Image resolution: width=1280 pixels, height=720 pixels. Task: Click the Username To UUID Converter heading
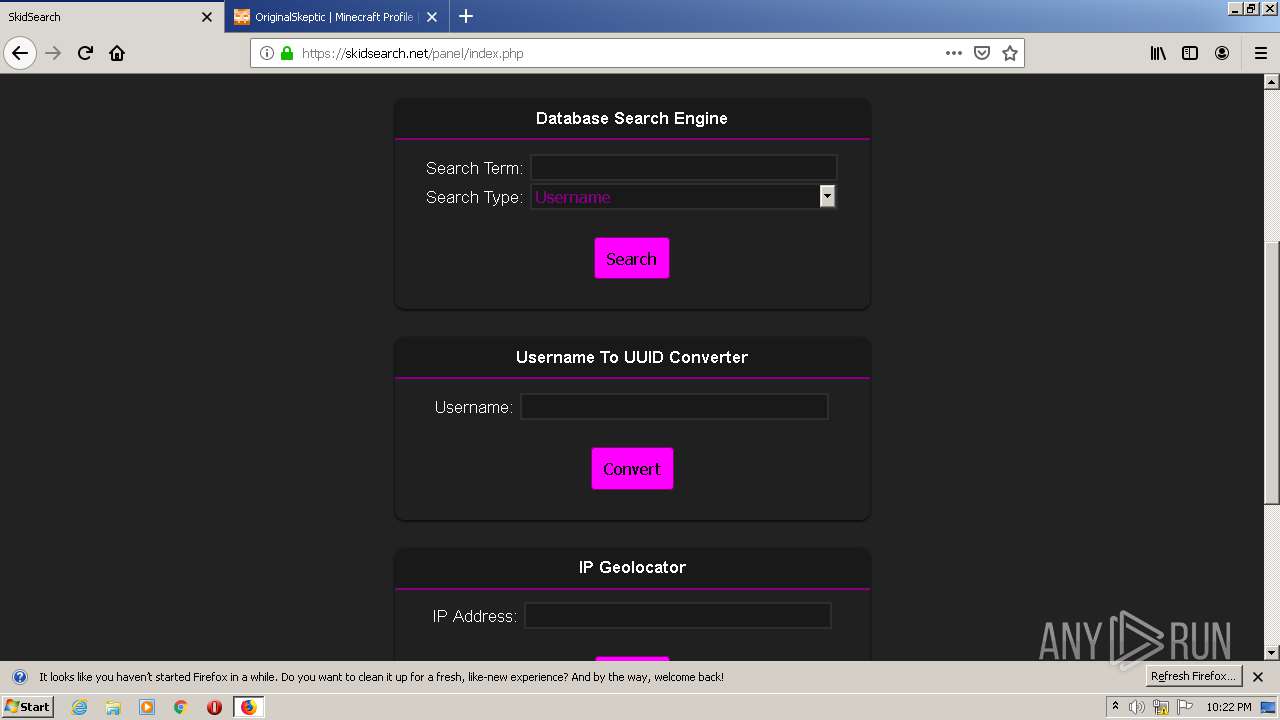pos(632,357)
